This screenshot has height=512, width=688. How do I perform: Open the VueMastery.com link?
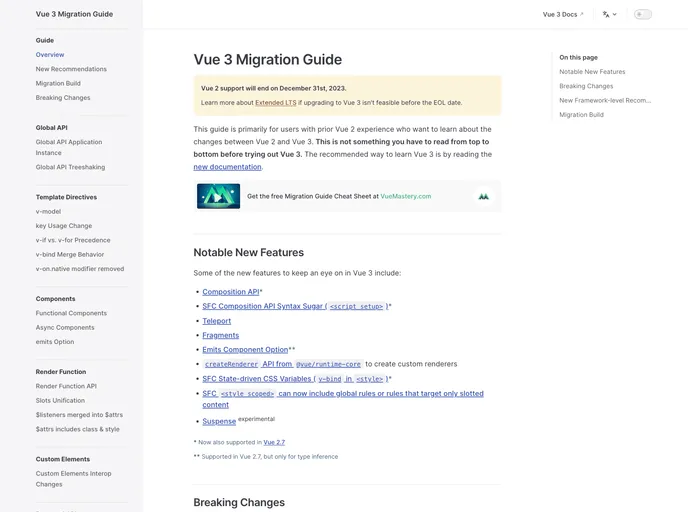[x=405, y=196]
